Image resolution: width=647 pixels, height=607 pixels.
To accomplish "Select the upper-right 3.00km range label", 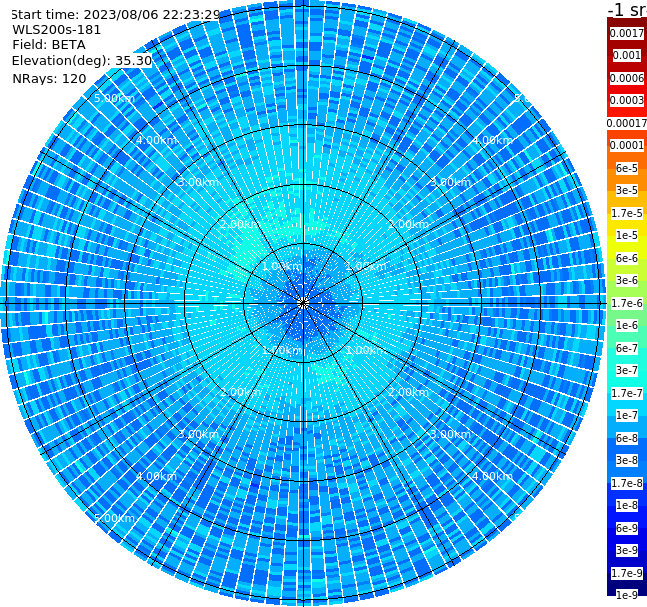I will [450, 182].
